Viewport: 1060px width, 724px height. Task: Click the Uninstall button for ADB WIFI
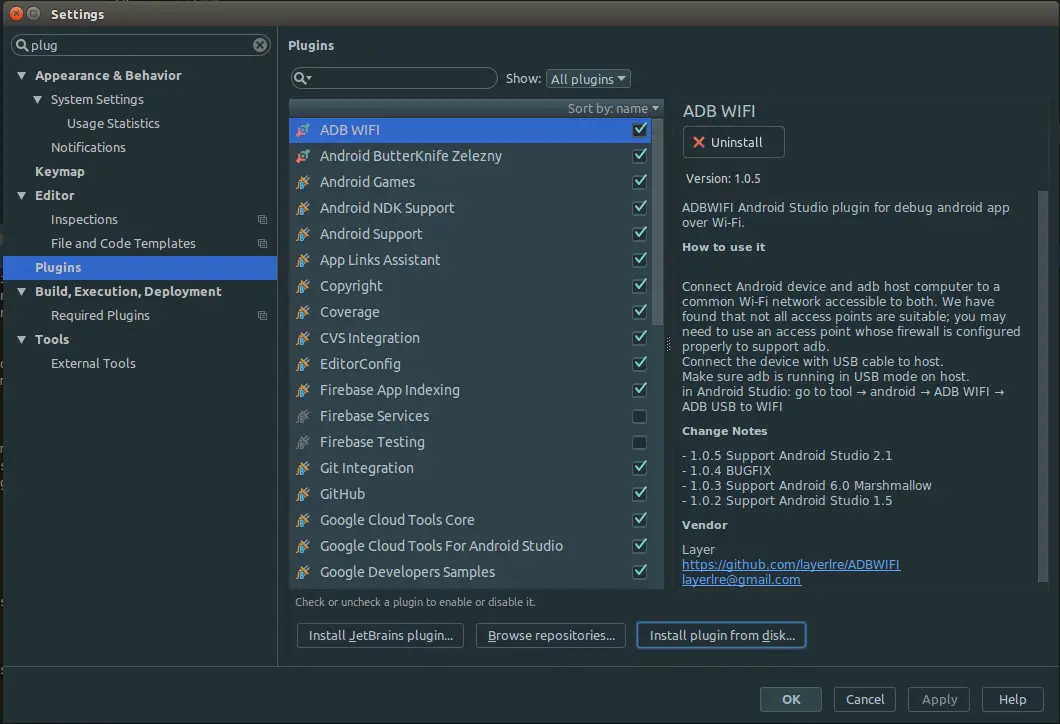(x=733, y=142)
